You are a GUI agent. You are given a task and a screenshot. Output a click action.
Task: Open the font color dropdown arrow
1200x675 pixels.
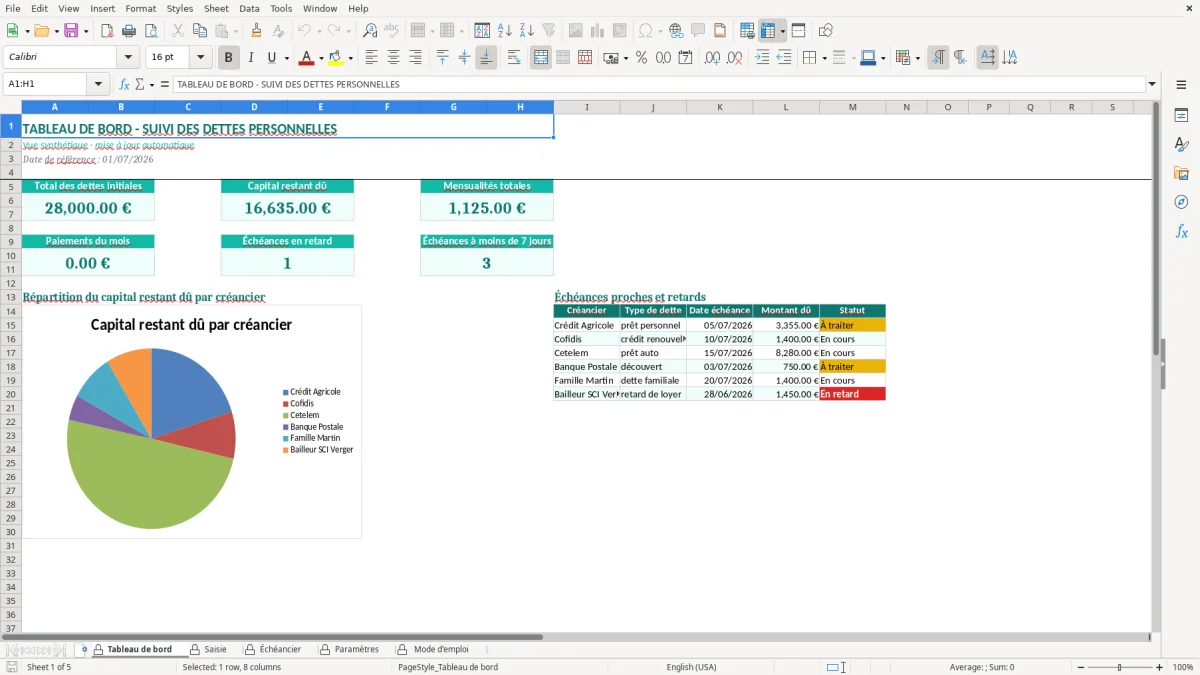(x=321, y=58)
